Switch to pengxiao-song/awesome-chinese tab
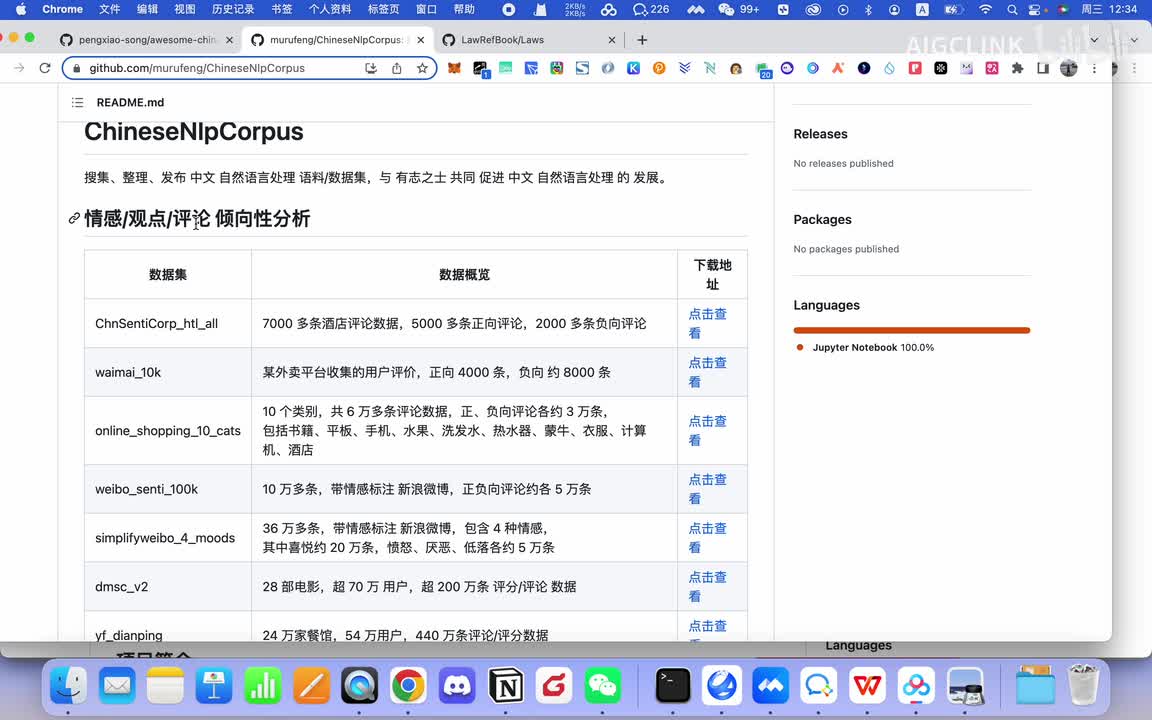Image resolution: width=1152 pixels, height=720 pixels. (148, 40)
